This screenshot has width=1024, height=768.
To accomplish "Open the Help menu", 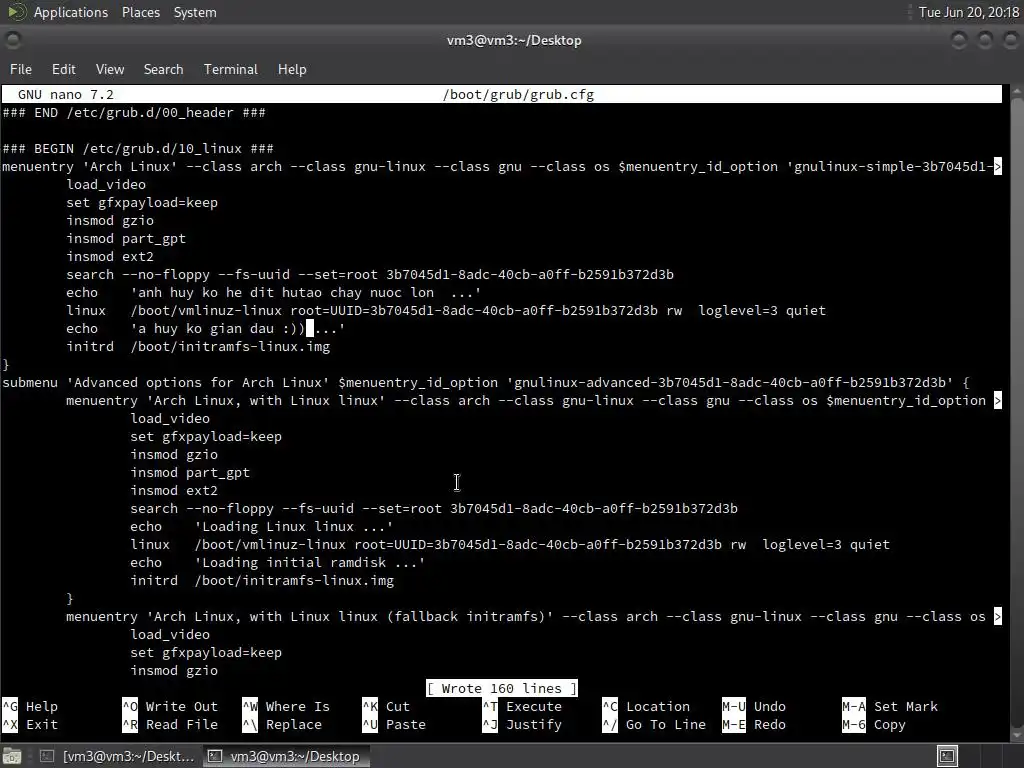I will click(291, 69).
